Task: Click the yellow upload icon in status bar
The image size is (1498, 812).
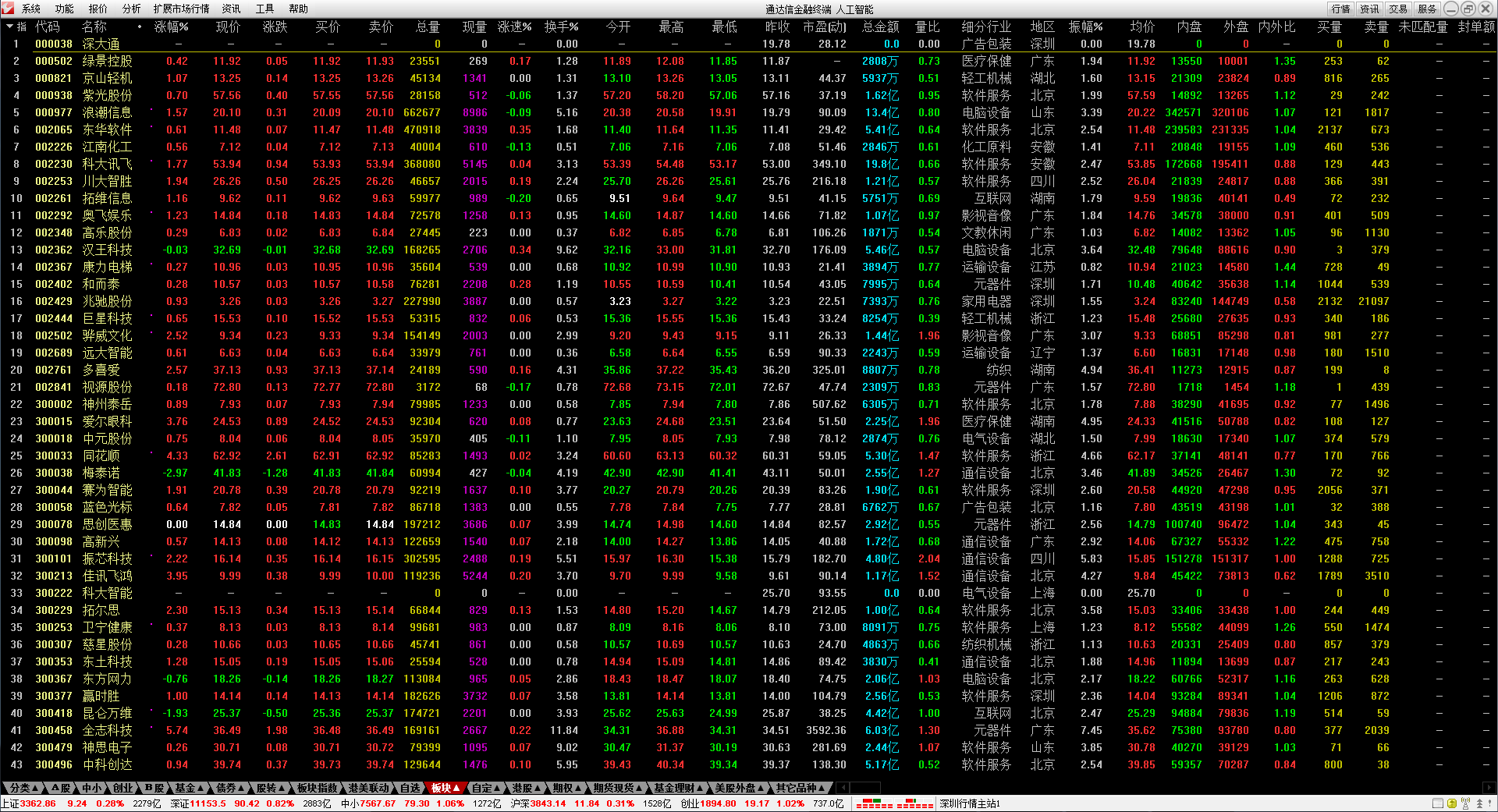Action: point(1451,803)
